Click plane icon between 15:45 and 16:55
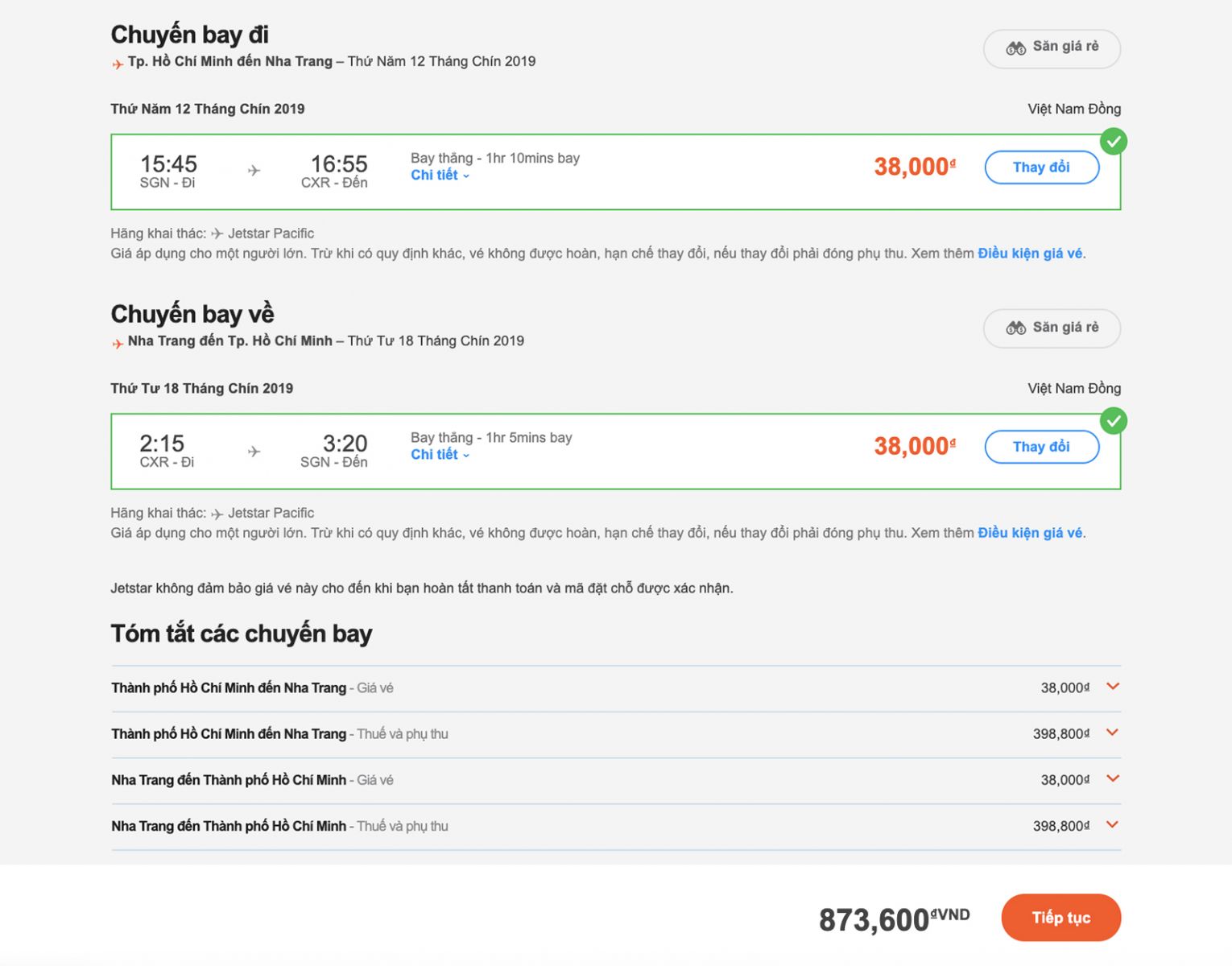The width and height of the screenshot is (1232, 966). [x=254, y=171]
